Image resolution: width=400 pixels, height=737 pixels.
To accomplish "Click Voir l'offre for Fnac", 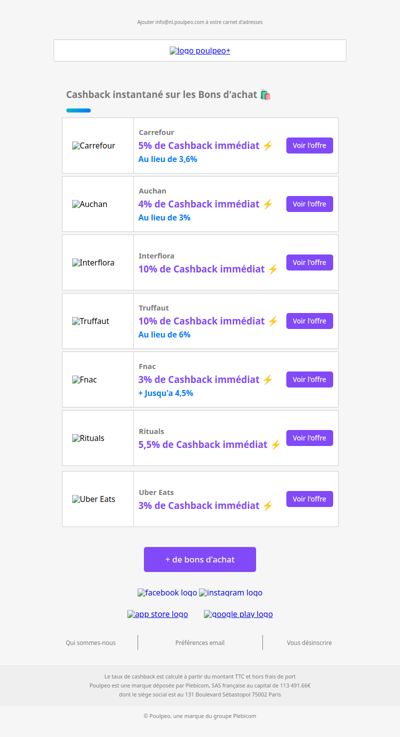I will point(309,379).
